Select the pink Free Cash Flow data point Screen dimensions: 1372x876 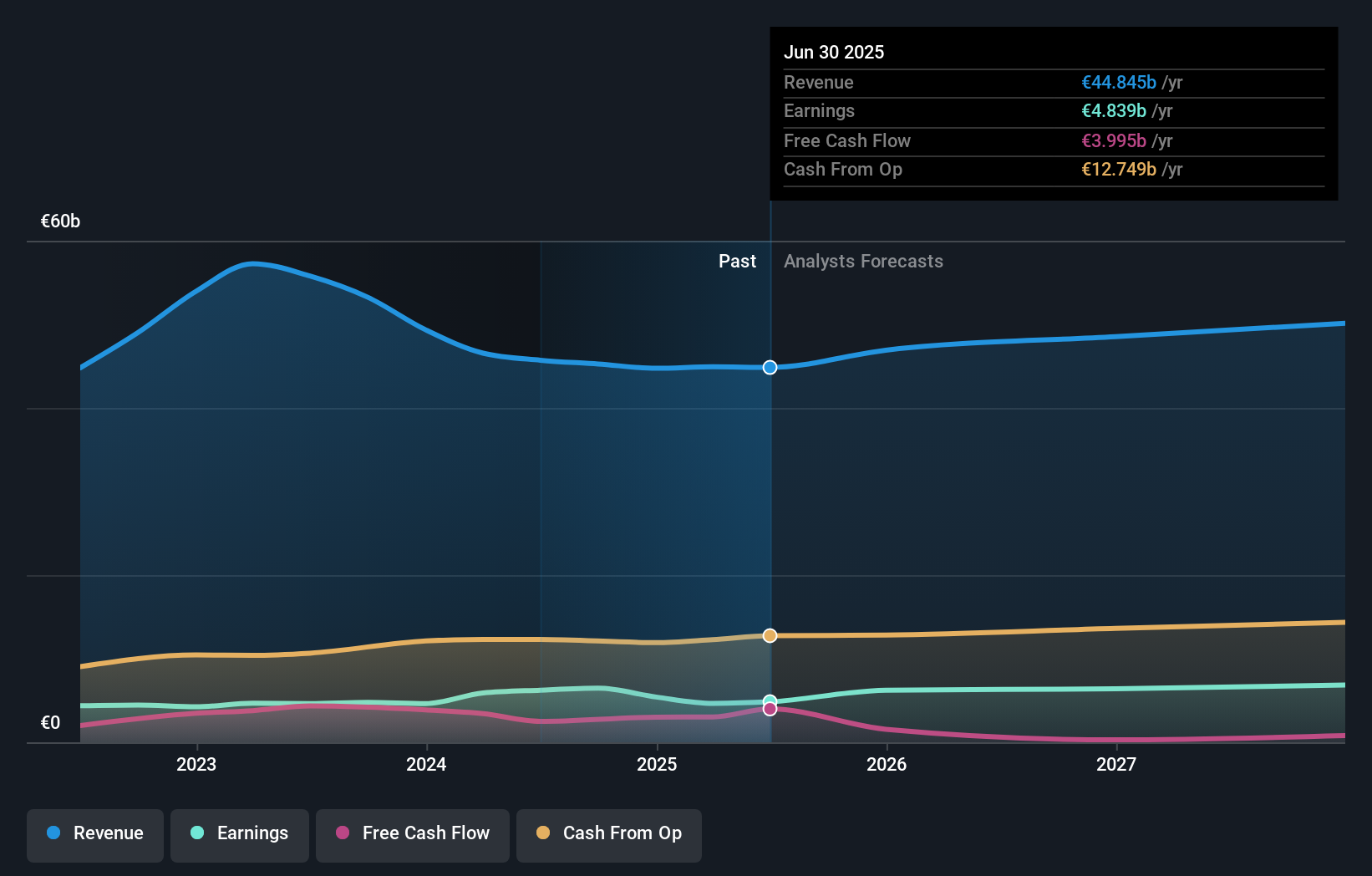coord(770,709)
